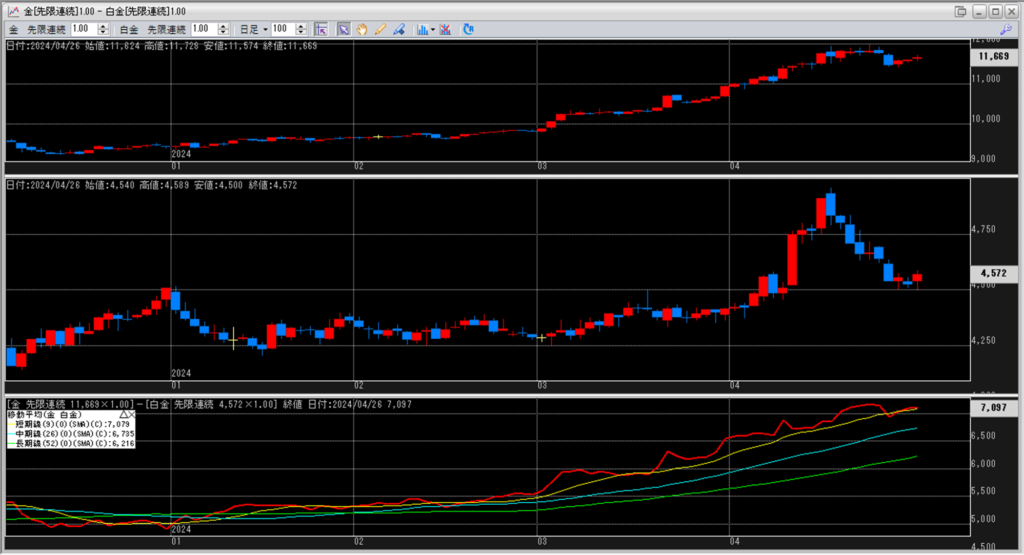Collapse the 移動平均 legend with triangle button
The height and width of the screenshot is (555, 1024).
point(123,413)
